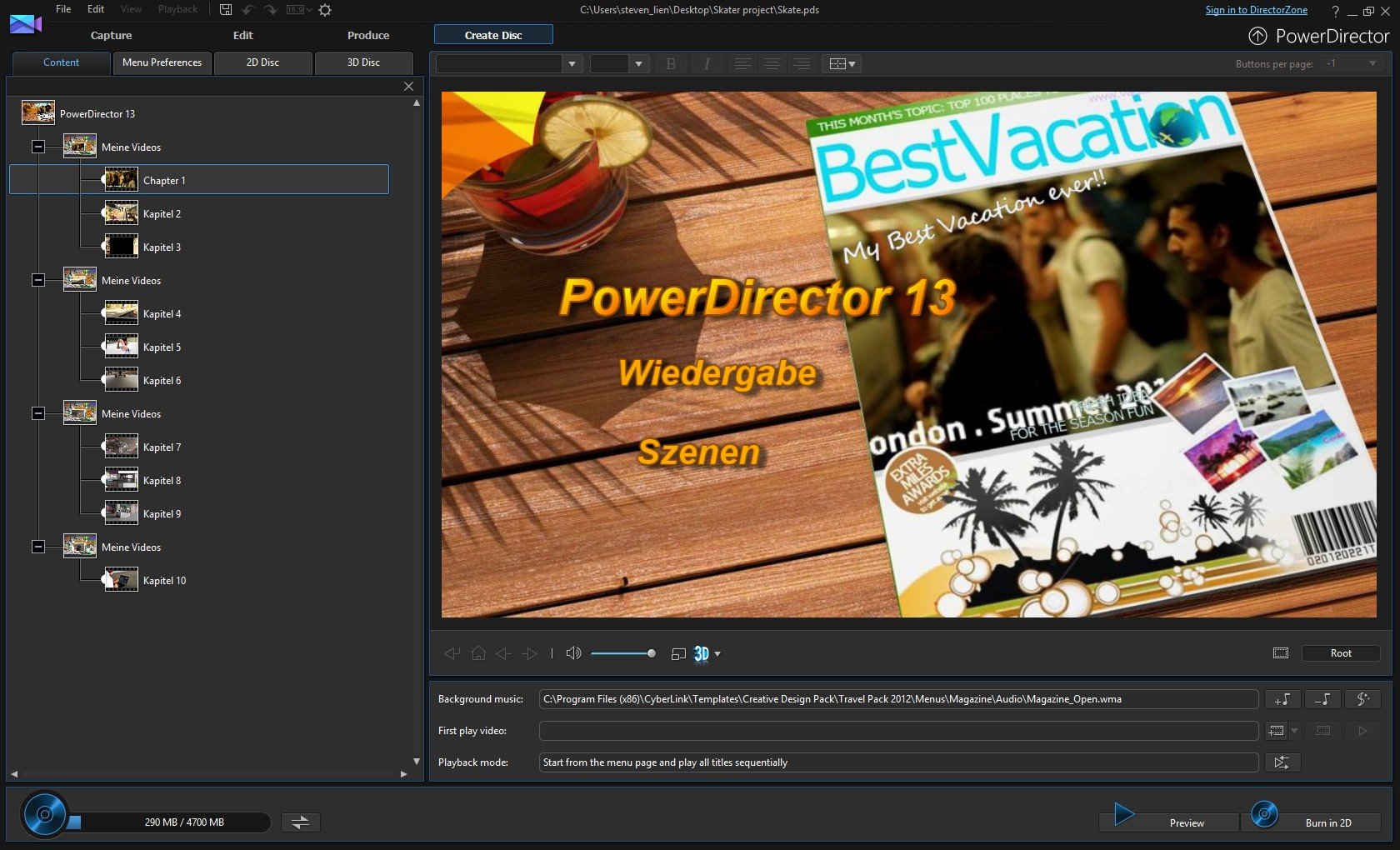Open the font family combo box
The image size is (1400, 850).
coord(509,64)
